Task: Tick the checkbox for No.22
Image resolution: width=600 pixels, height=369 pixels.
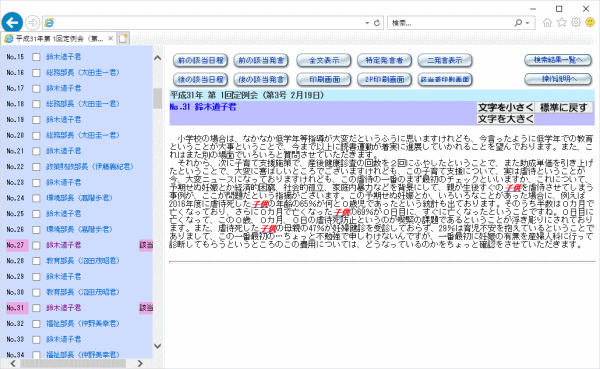Action: click(x=36, y=167)
